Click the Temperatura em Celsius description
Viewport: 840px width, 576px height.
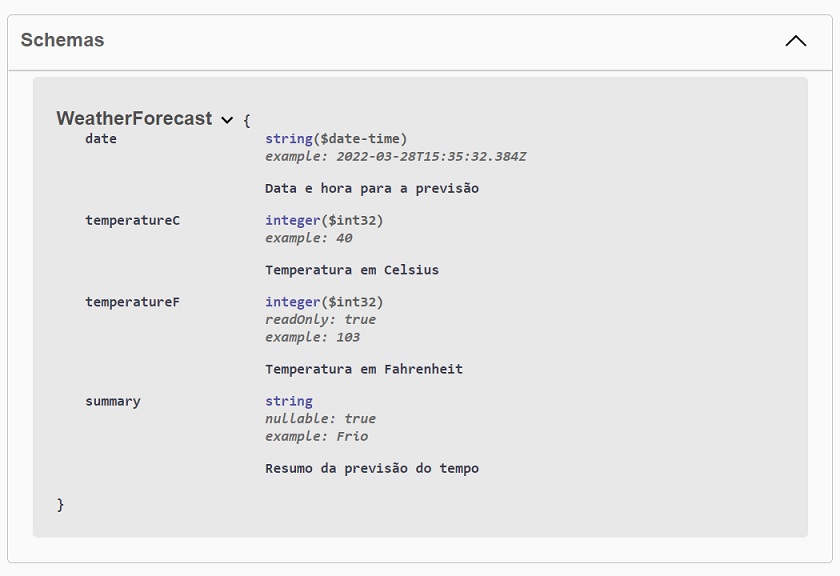352,270
